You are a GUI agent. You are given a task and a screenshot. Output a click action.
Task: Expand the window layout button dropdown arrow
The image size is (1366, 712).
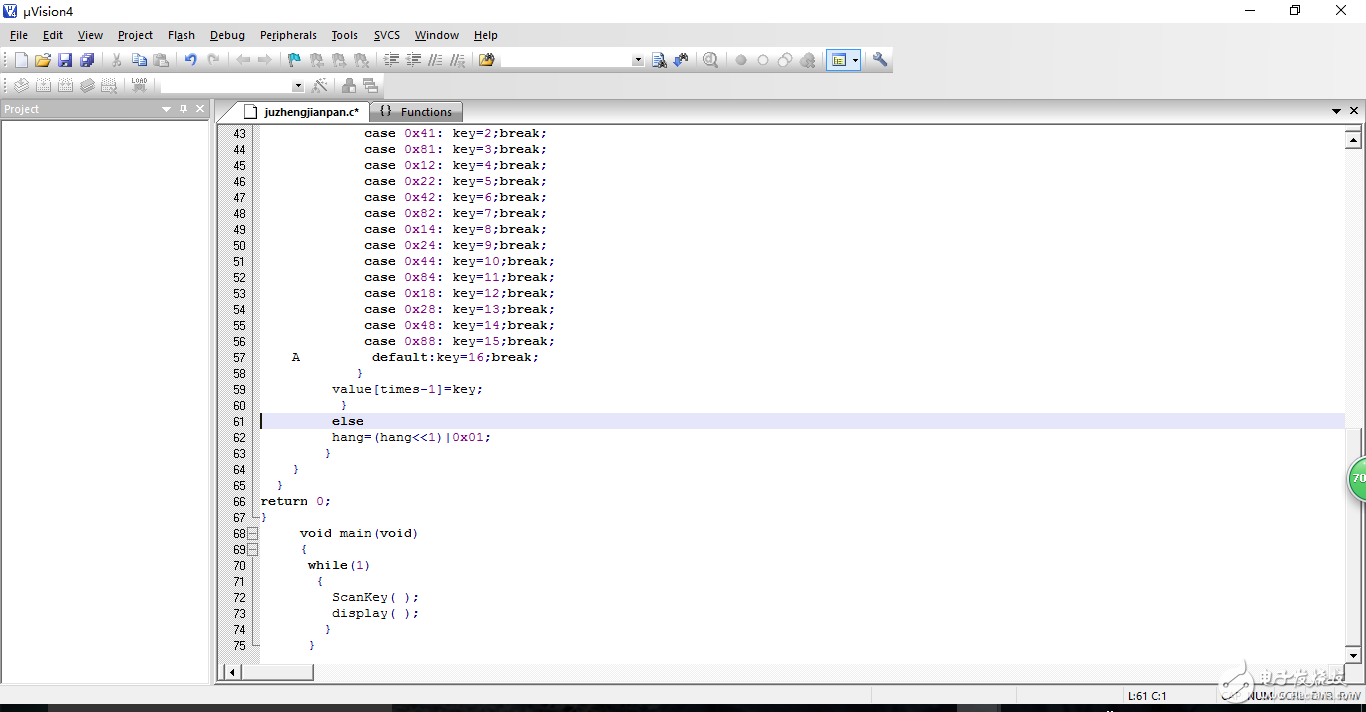[855, 60]
